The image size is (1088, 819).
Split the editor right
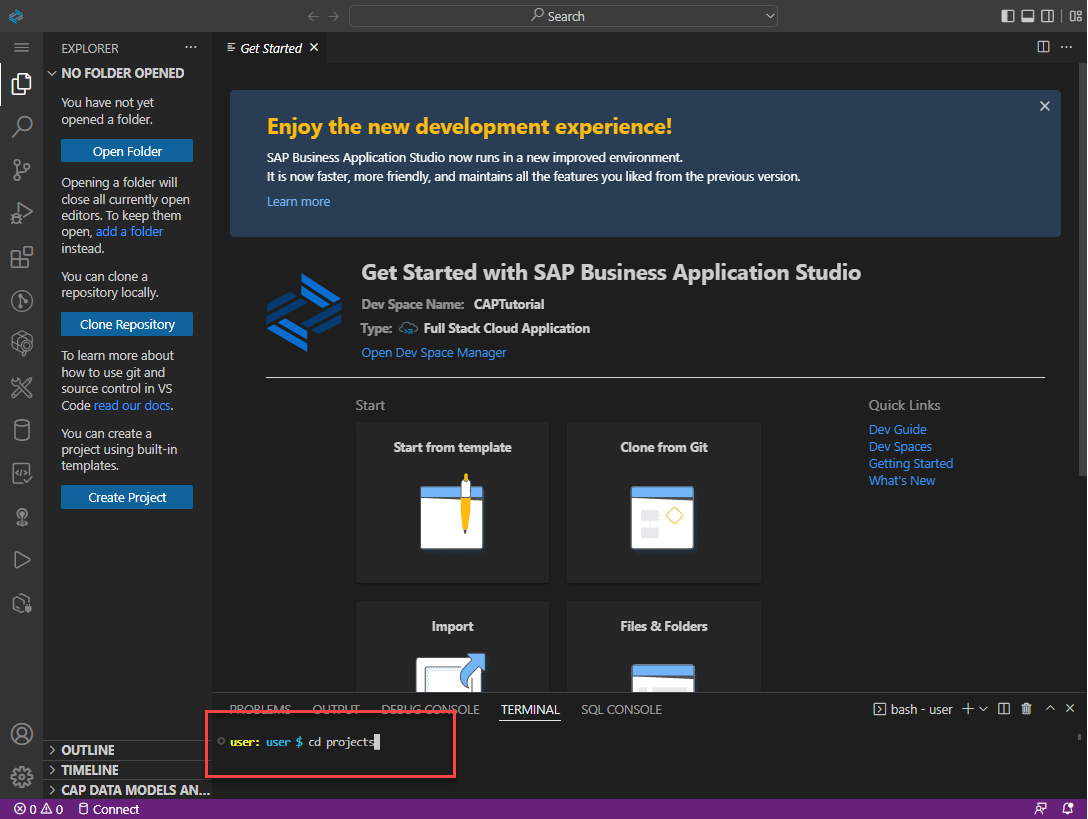(x=1043, y=47)
